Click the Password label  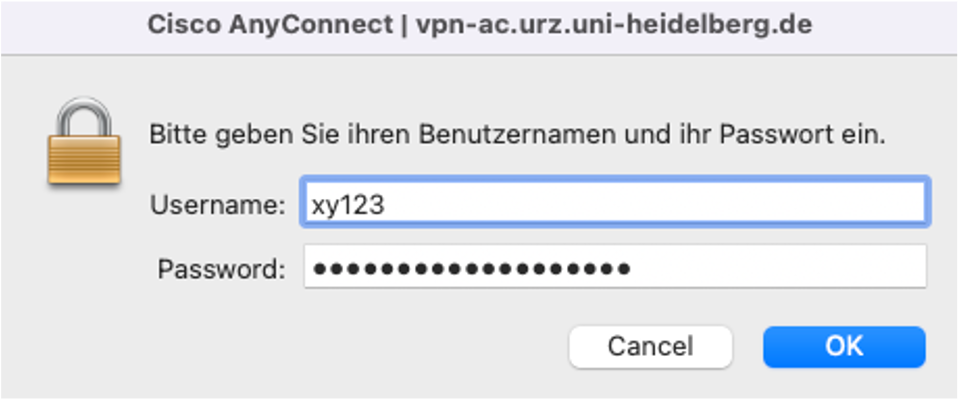coord(221,269)
